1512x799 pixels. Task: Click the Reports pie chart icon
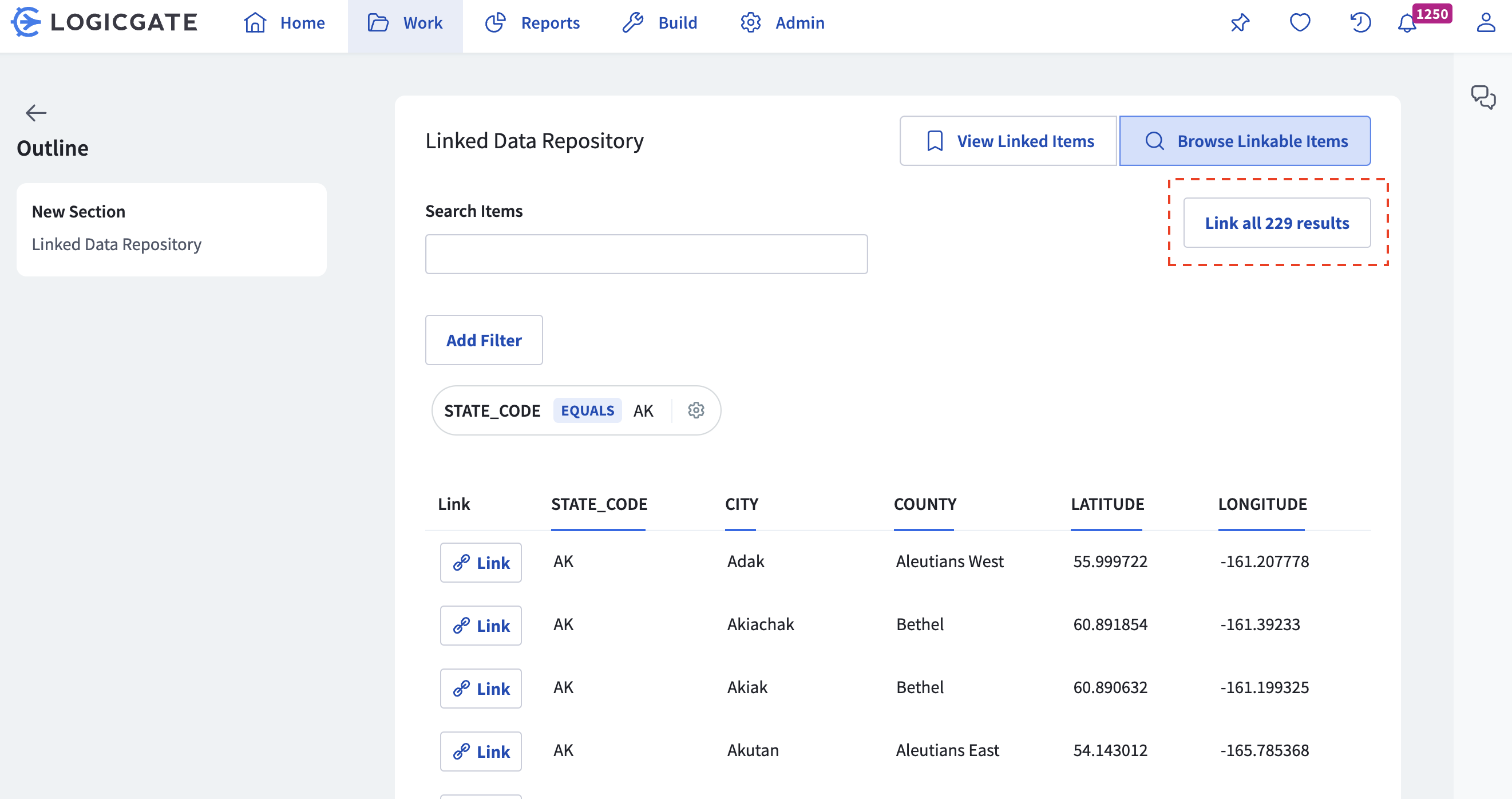click(x=495, y=22)
